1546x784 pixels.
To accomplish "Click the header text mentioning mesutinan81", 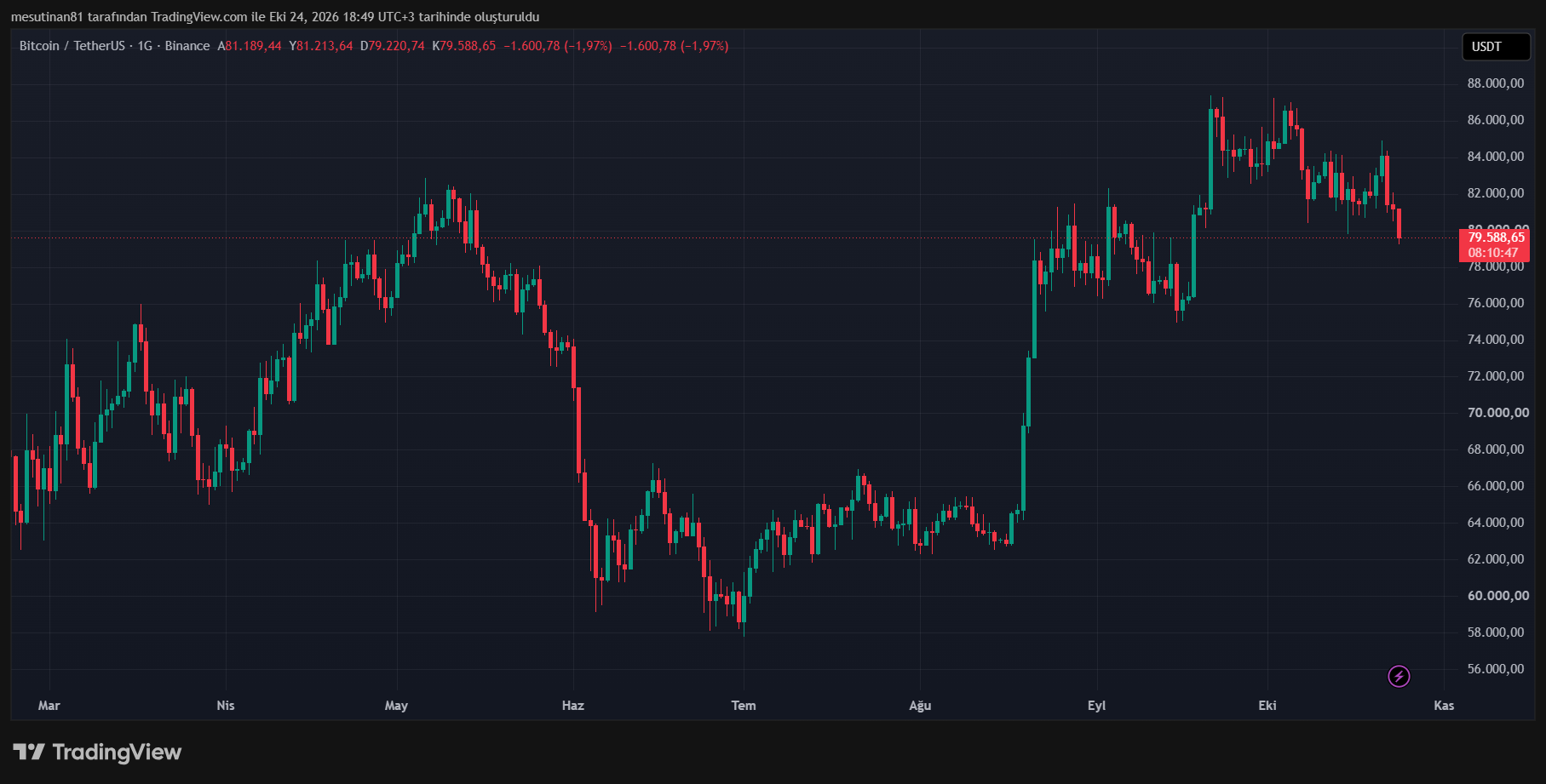I will coord(275,17).
